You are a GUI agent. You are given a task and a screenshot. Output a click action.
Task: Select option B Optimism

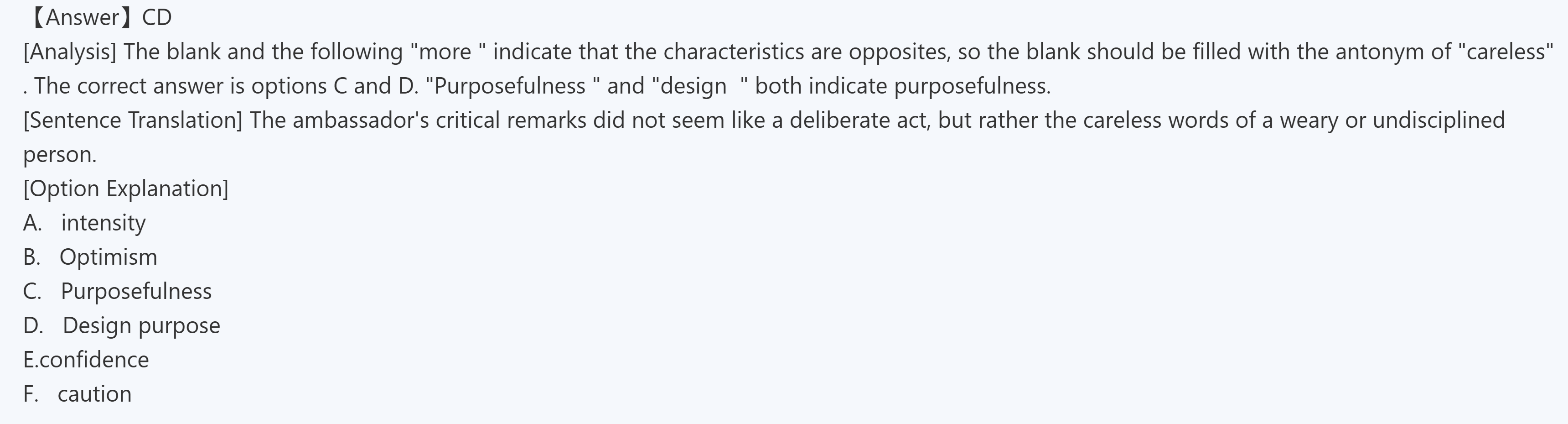tap(90, 257)
